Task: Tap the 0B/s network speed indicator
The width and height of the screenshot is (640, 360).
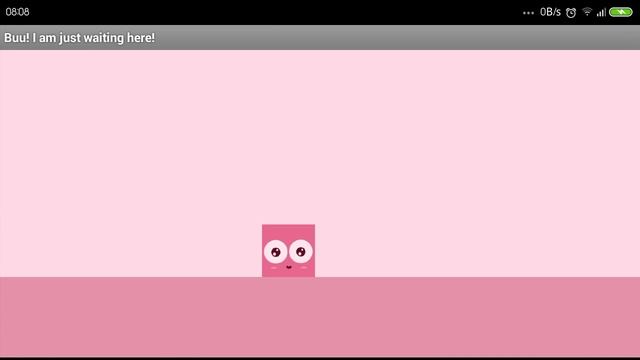Action: [x=550, y=12]
